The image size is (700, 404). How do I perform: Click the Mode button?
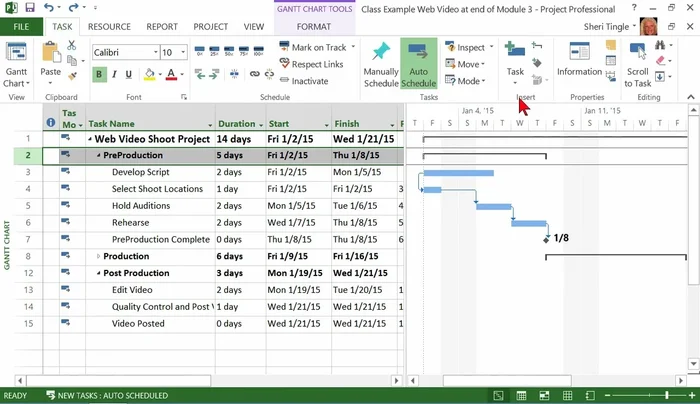[x=465, y=81]
